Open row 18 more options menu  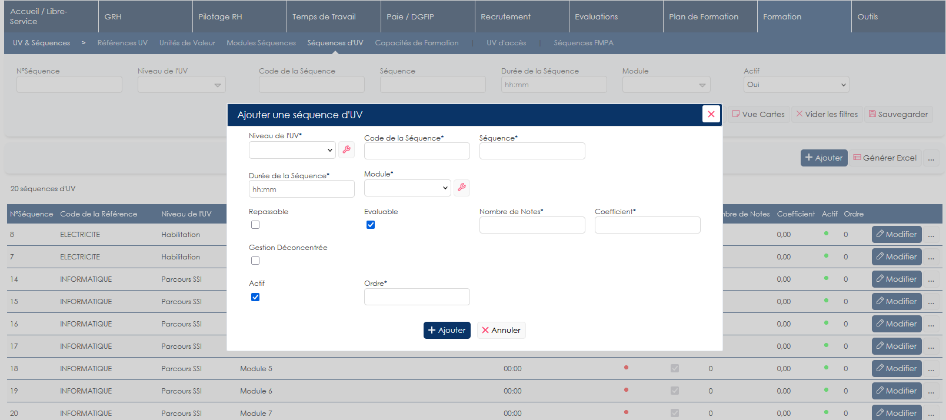point(931,369)
